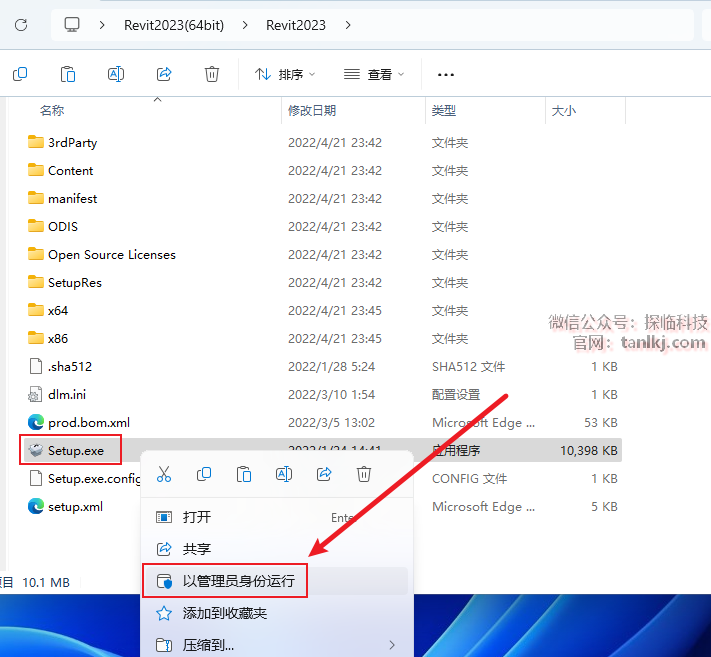Click 添加到收藏夹 menu entry
Screen dimensions: 711x657
coord(224,613)
